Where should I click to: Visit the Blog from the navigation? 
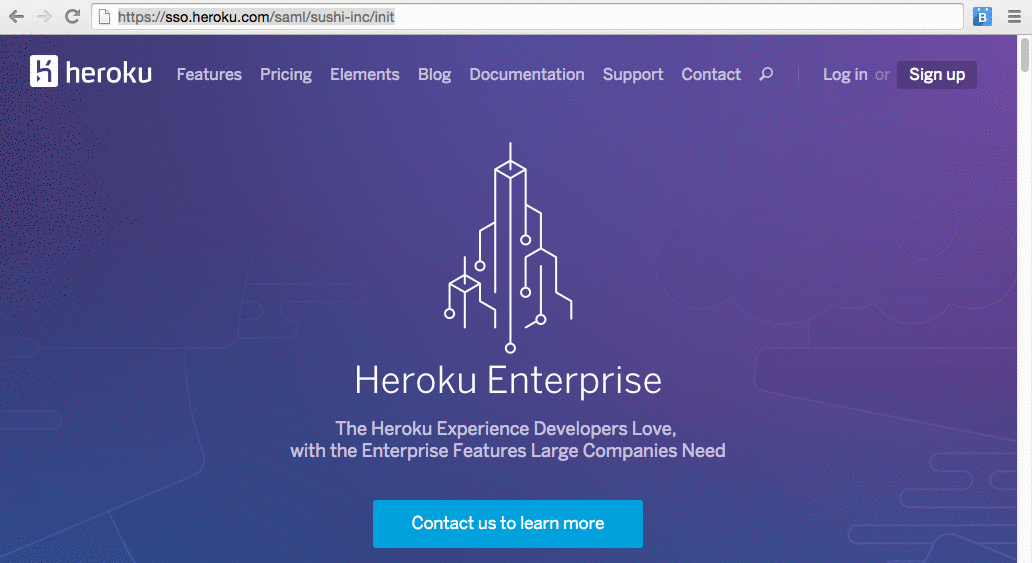pos(434,74)
